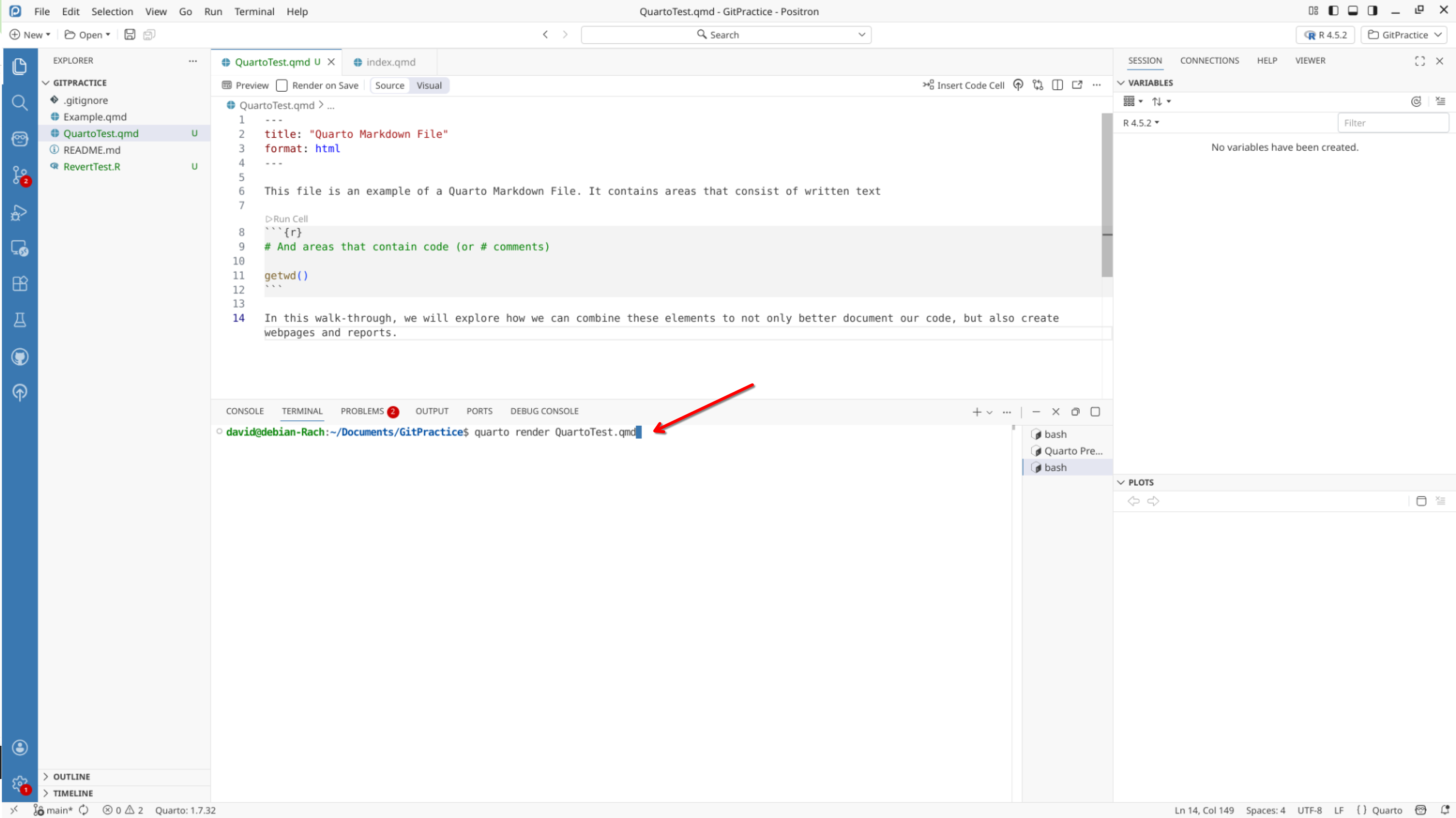This screenshot has height=818, width=1456.
Task: Open the Source Control view icon
Action: coord(20,175)
